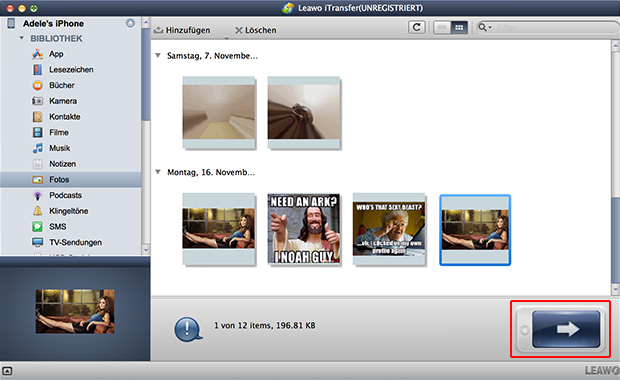Click the Kontakte label text
620x380 pixels.
coord(65,117)
